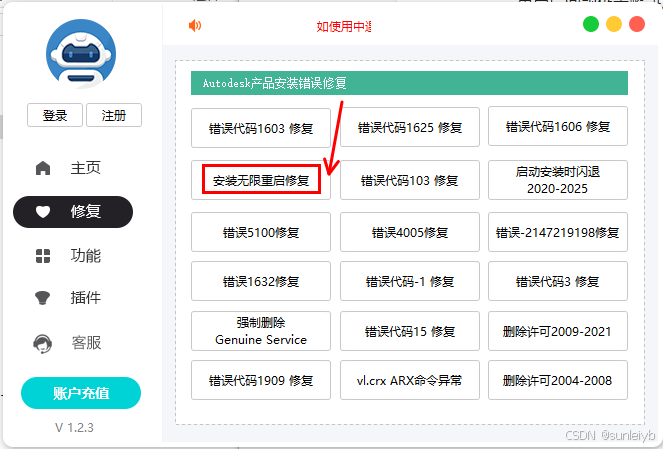Run 错误代码15 修复

coord(410,331)
